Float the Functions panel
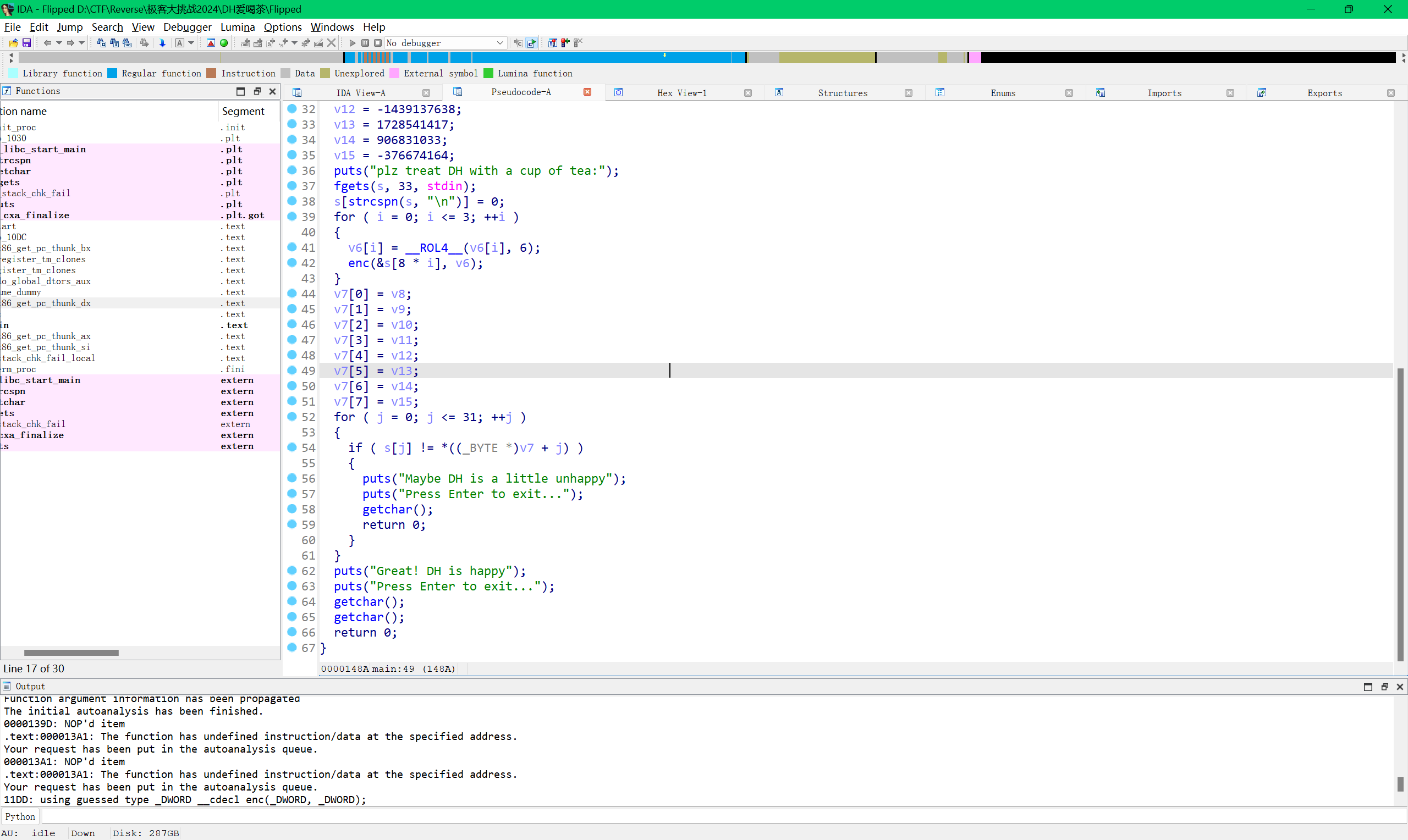 [257, 91]
